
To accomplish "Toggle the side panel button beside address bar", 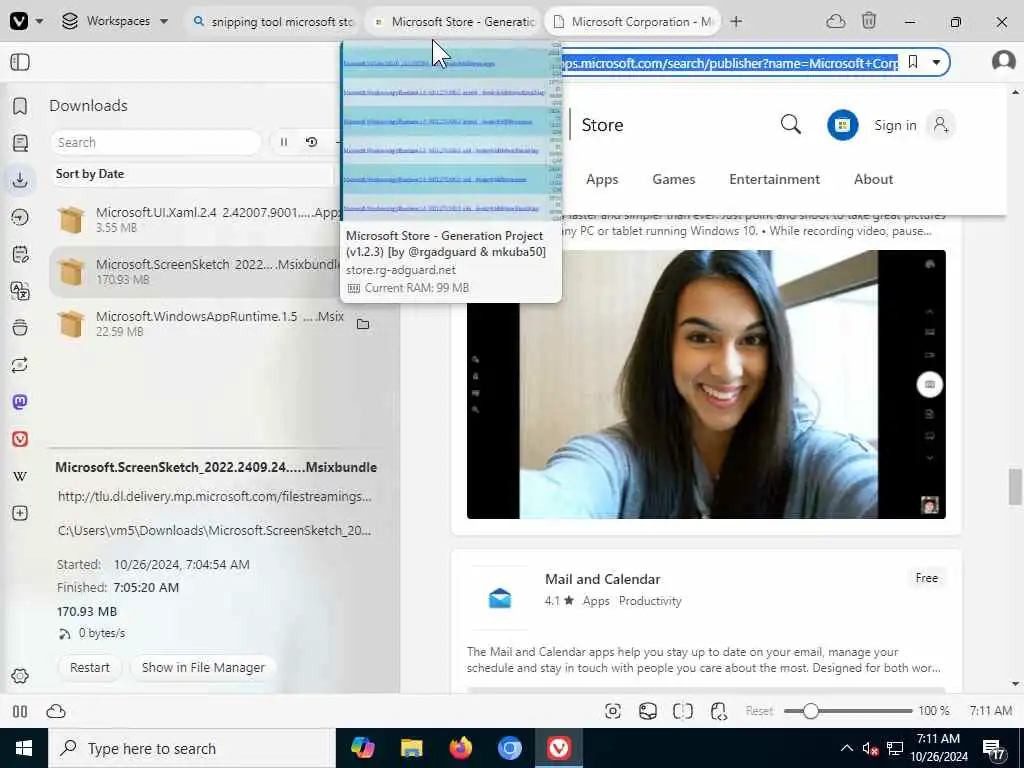I will (20, 62).
